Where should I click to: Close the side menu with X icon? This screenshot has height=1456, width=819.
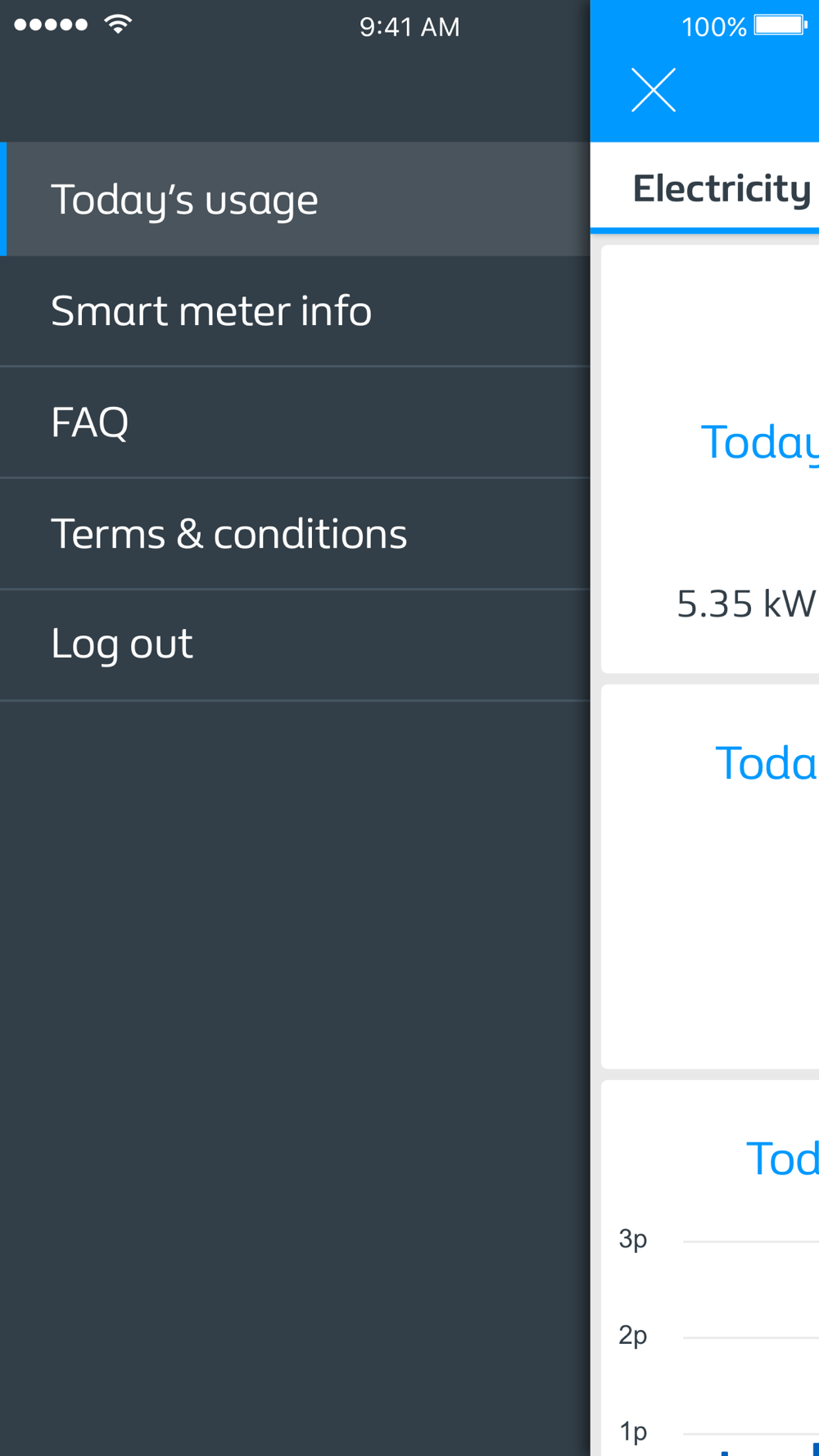[654, 90]
